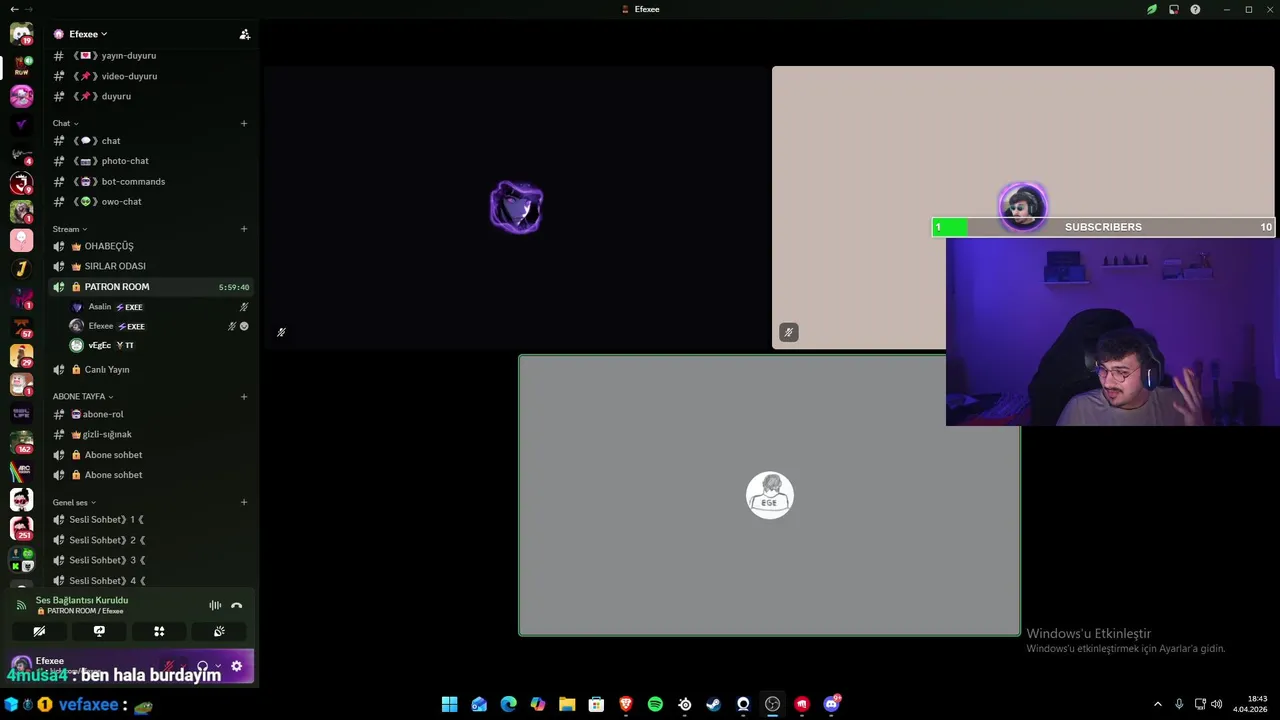Viewport: 1280px width, 720px height.
Task: Open volume control in system tray
Action: click(x=1216, y=704)
